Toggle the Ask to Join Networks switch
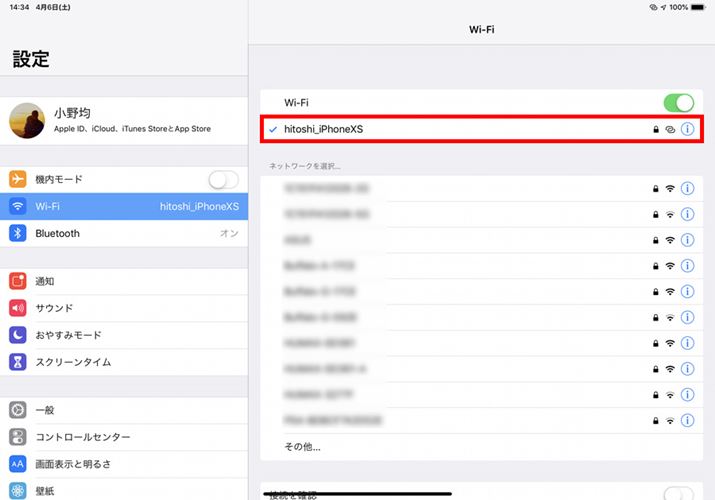Image resolution: width=715 pixels, height=500 pixels. click(678, 492)
